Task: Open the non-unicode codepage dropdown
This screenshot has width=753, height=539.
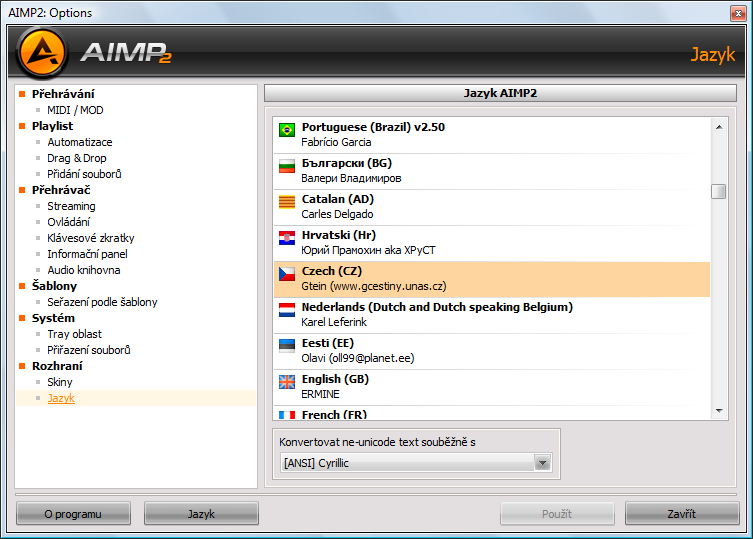Action: 416,463
